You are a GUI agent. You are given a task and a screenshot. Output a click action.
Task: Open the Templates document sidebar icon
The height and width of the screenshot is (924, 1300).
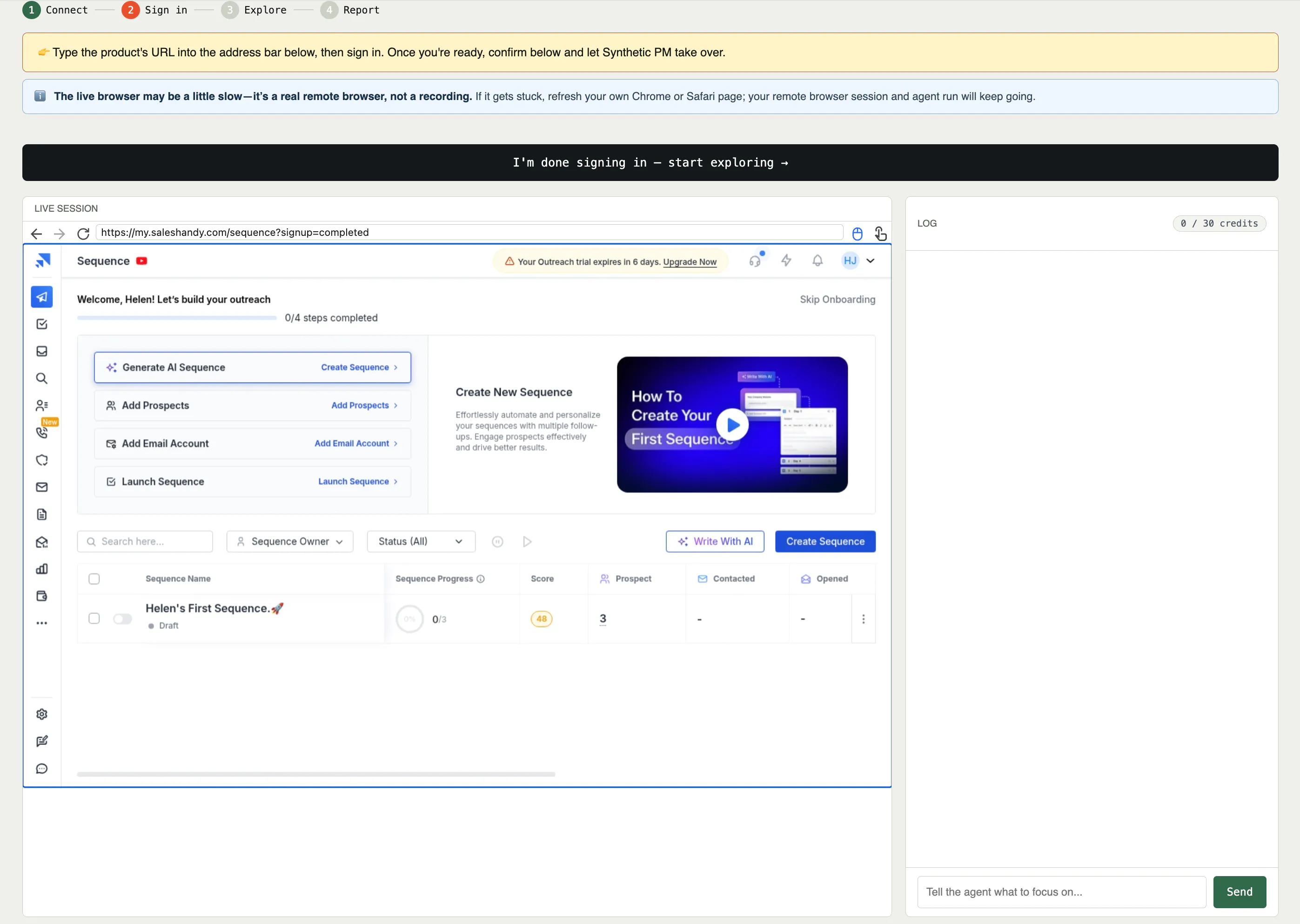click(41, 515)
